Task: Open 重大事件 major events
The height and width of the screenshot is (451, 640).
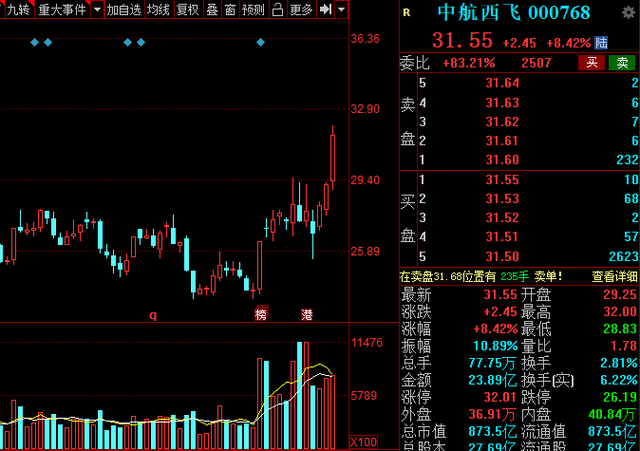Action: coord(62,9)
